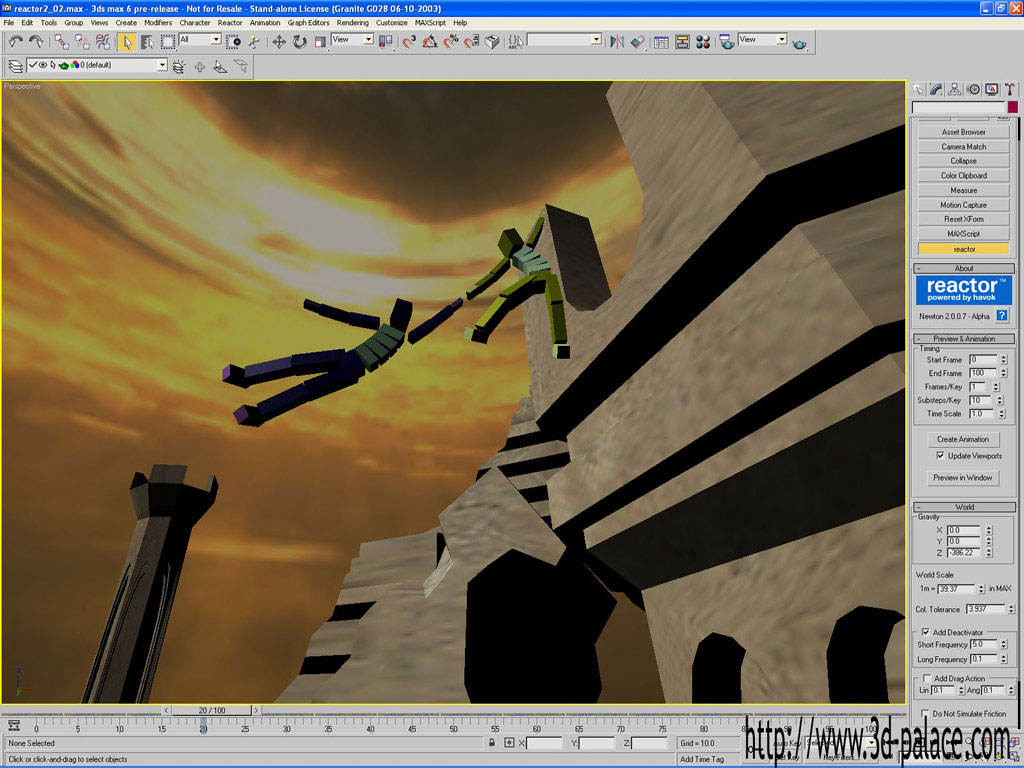Activate the Unlink Selection tool
This screenshot has width=1024, height=768.
pyautogui.click(x=82, y=42)
